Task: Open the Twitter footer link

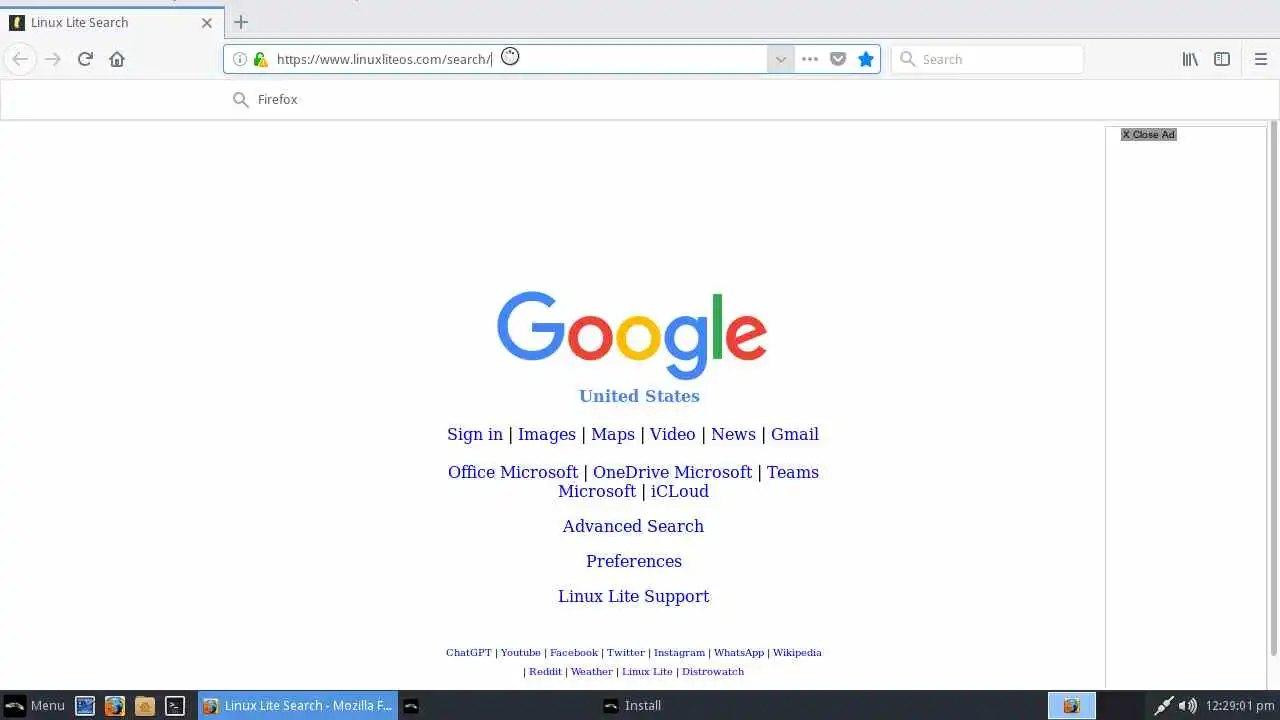Action: (x=626, y=652)
